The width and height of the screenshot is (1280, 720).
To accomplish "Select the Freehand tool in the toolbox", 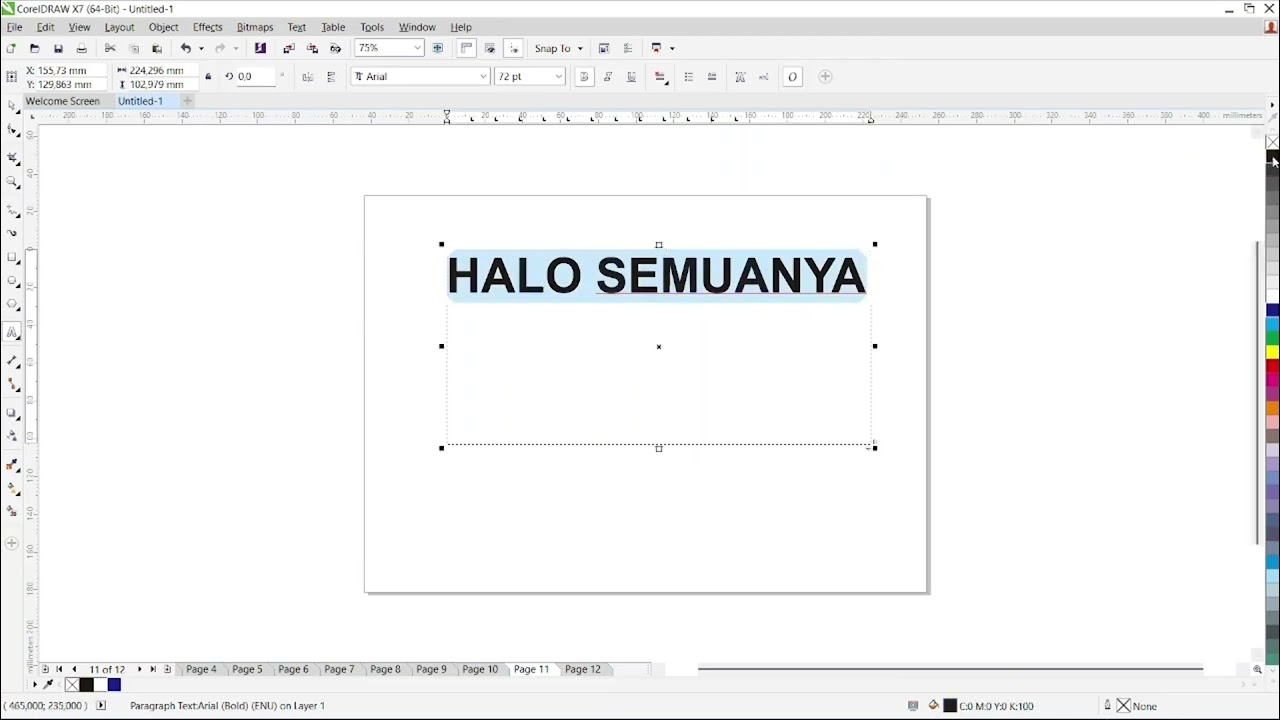I will pos(13,210).
